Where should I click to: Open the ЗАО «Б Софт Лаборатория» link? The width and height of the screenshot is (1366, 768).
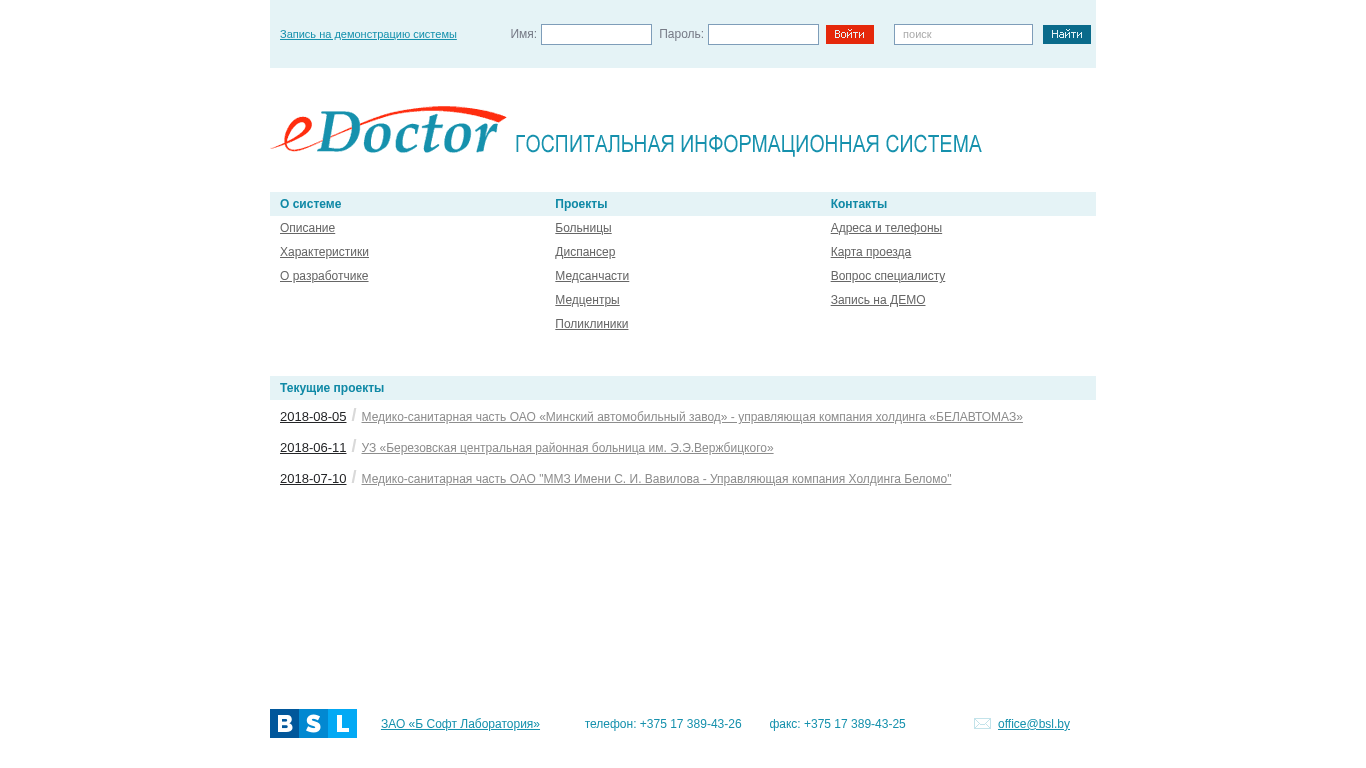[460, 724]
